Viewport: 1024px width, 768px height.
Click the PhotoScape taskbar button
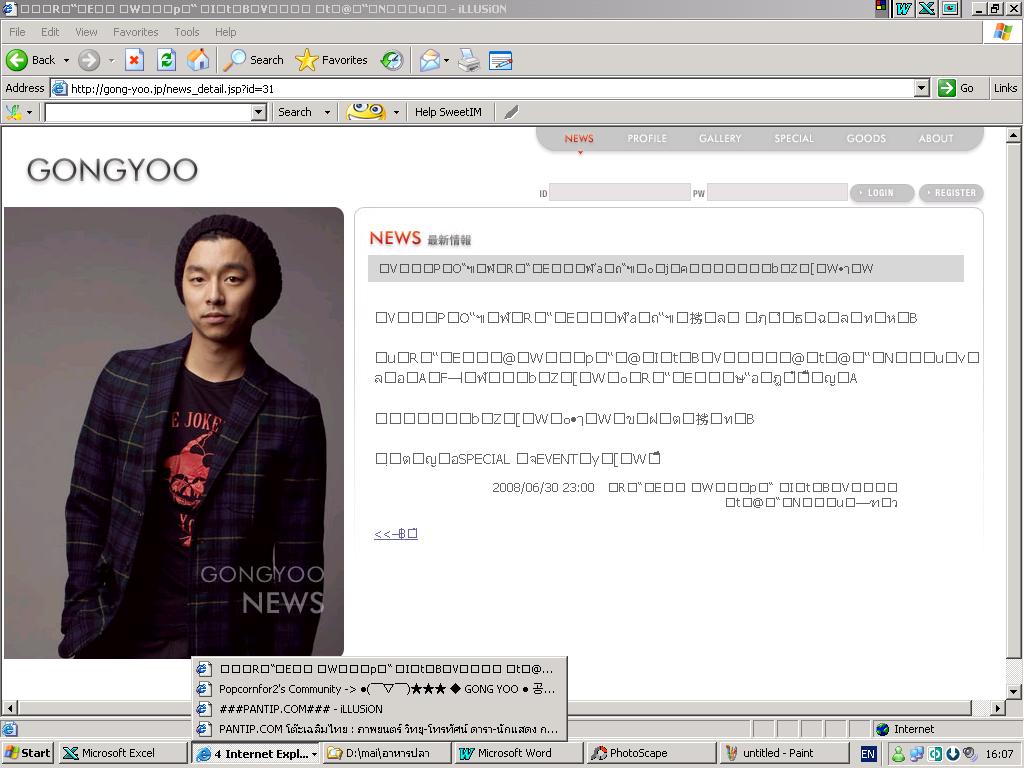coord(650,753)
